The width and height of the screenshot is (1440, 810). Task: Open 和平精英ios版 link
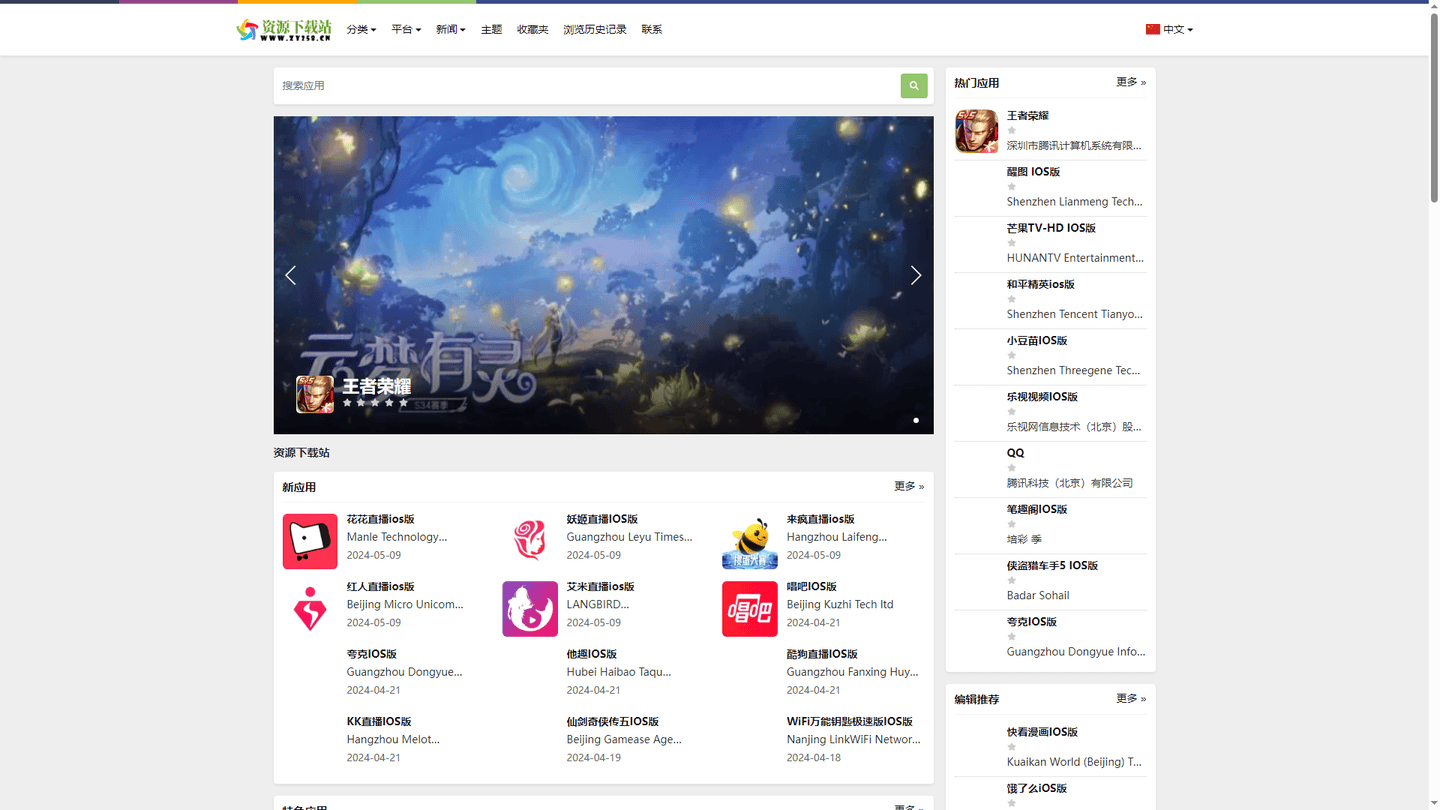pyautogui.click(x=1041, y=284)
